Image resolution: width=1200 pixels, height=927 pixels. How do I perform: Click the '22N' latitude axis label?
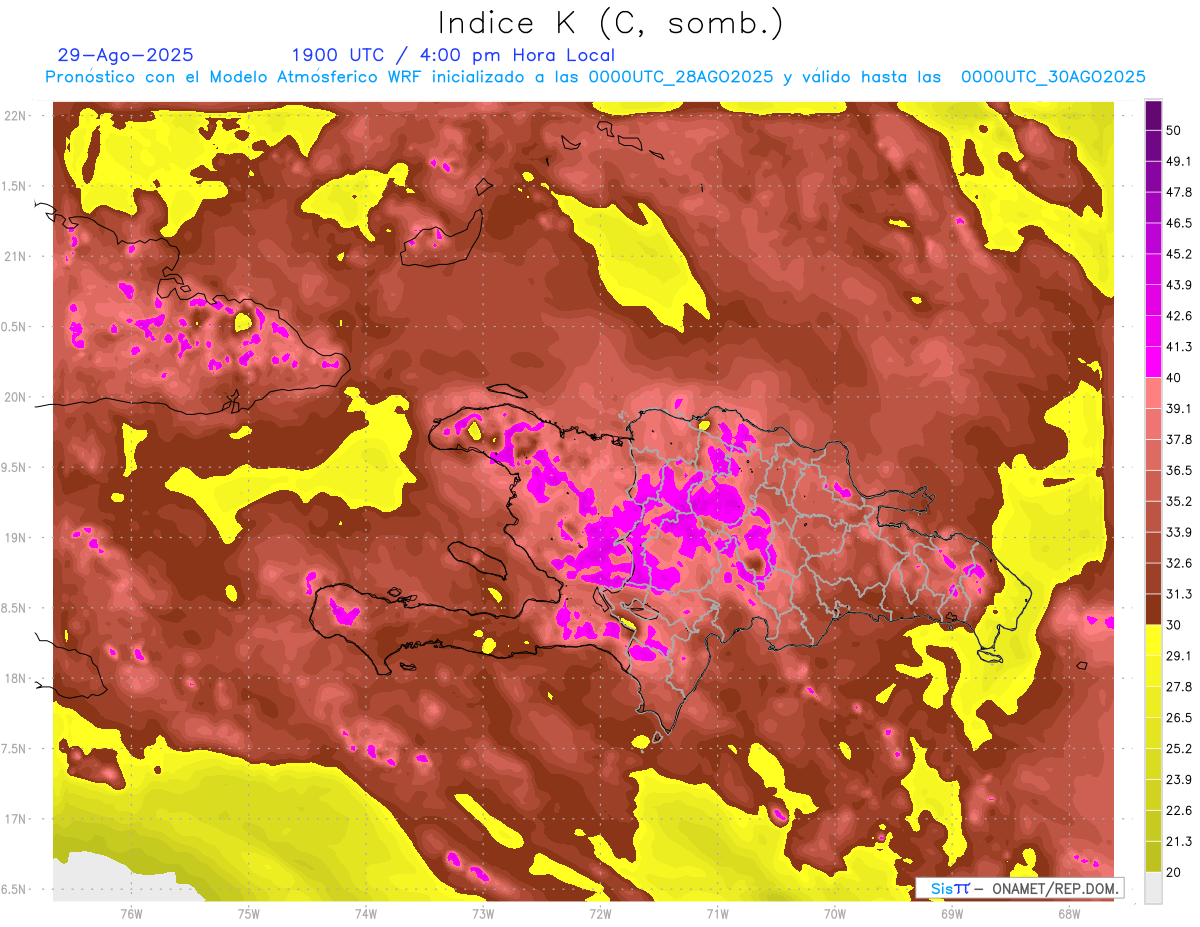click(14, 116)
